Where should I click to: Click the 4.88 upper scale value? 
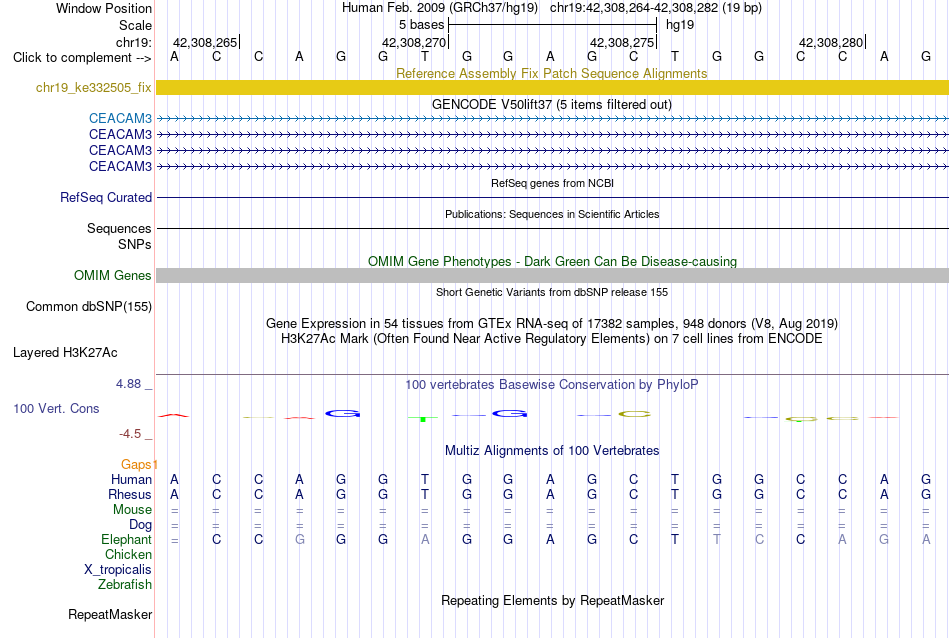click(x=128, y=384)
